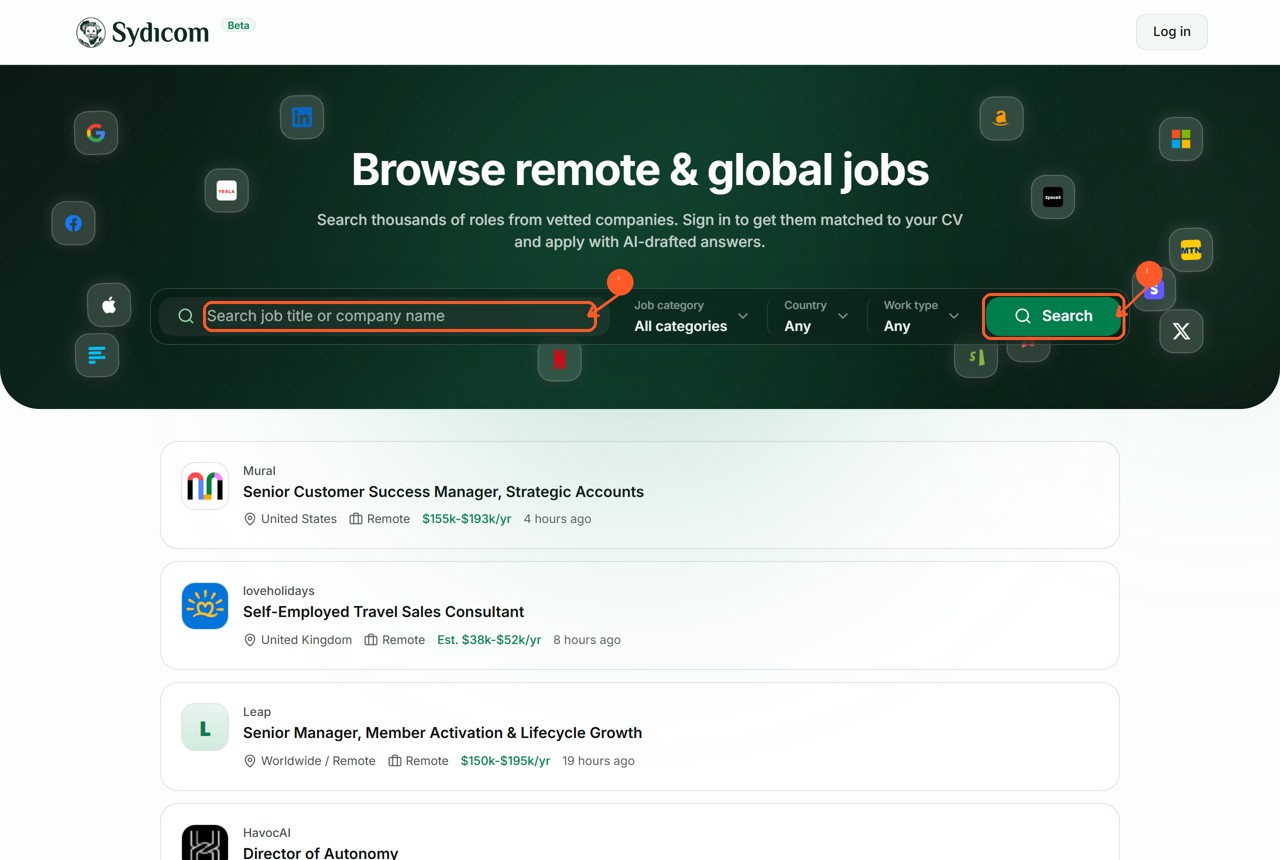This screenshot has width=1280, height=860.
Task: Click the SpaceX company icon
Action: coord(1053,197)
